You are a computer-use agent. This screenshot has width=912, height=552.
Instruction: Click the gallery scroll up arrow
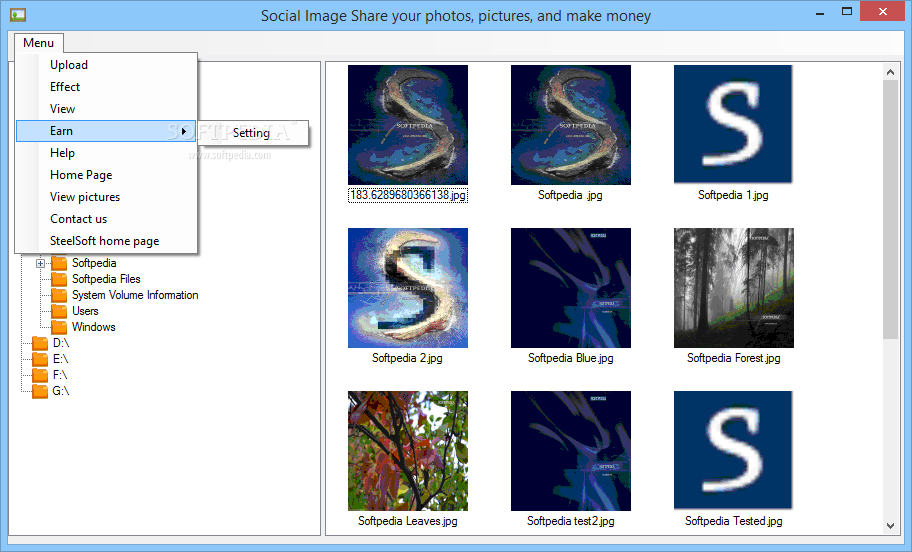[890, 72]
